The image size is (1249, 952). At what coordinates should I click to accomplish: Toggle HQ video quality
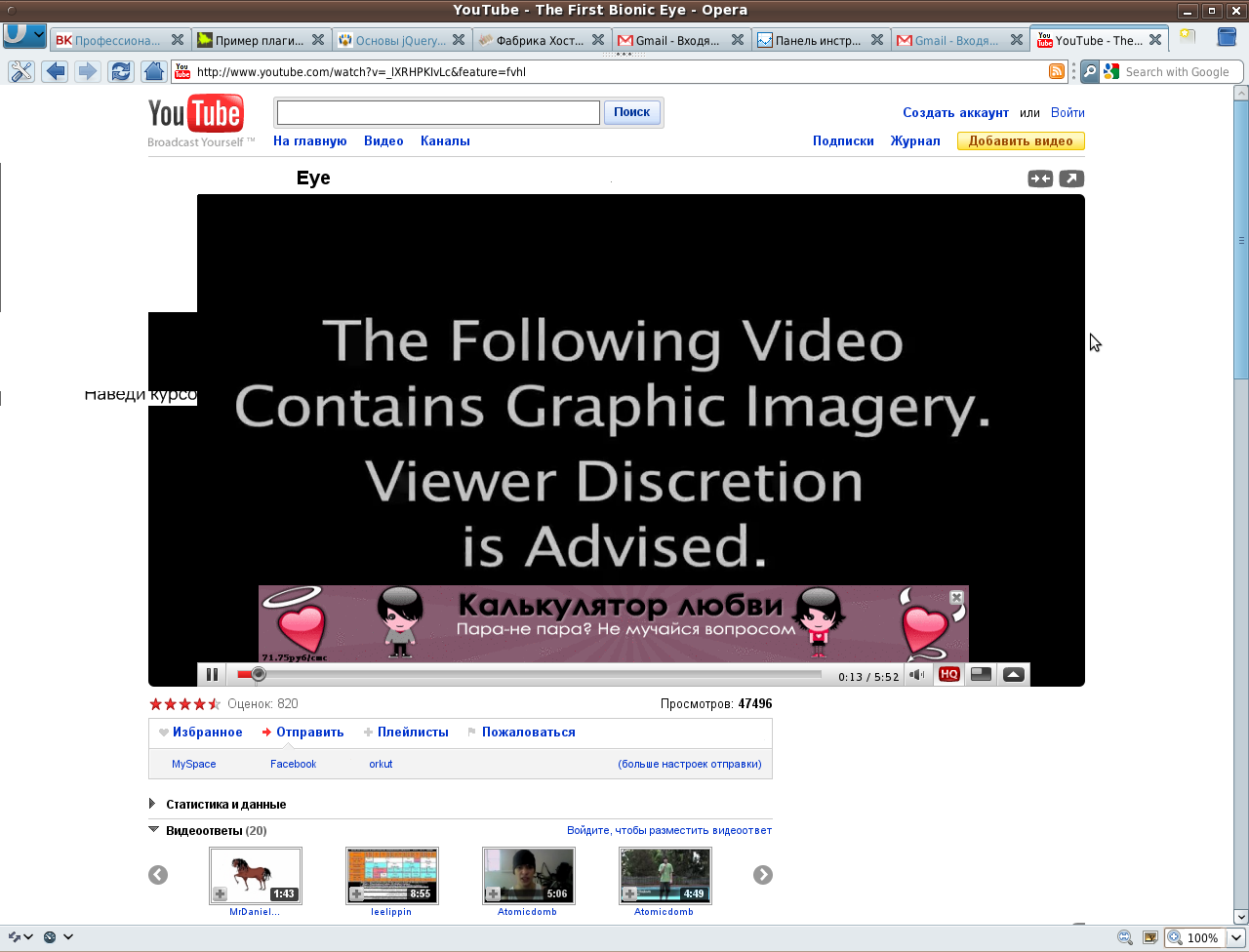(948, 675)
